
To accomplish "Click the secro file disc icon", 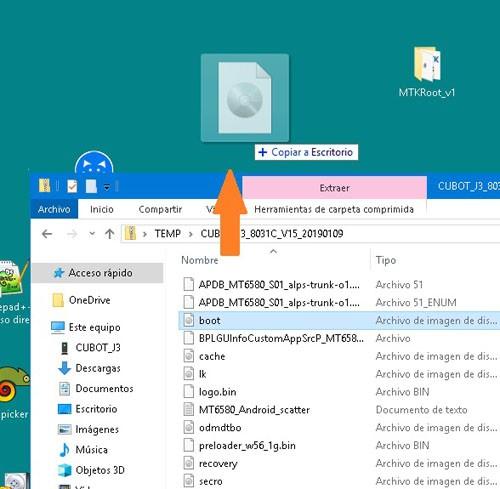I will pos(189,481).
